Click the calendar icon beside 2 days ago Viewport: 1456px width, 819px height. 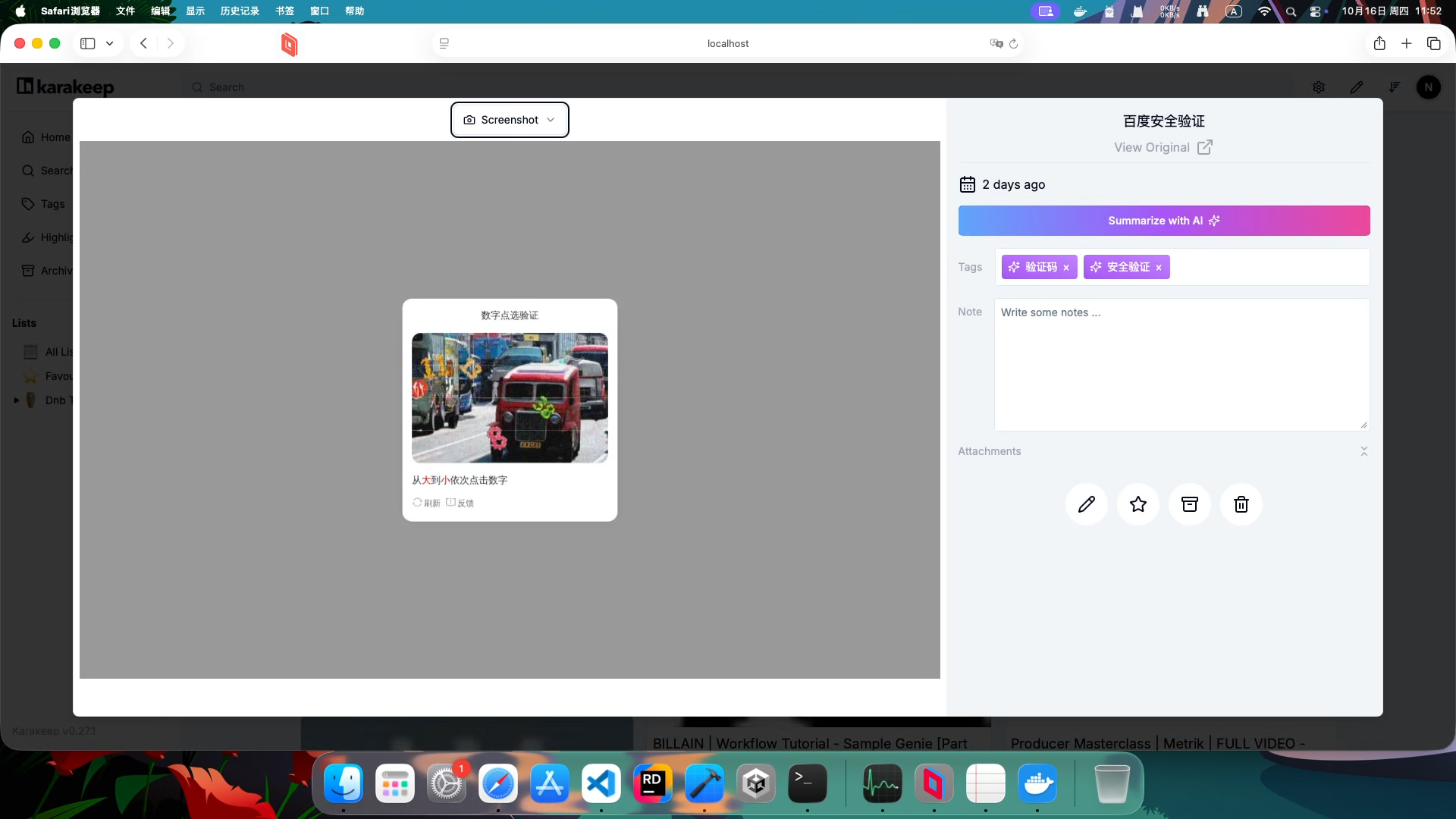click(x=968, y=184)
